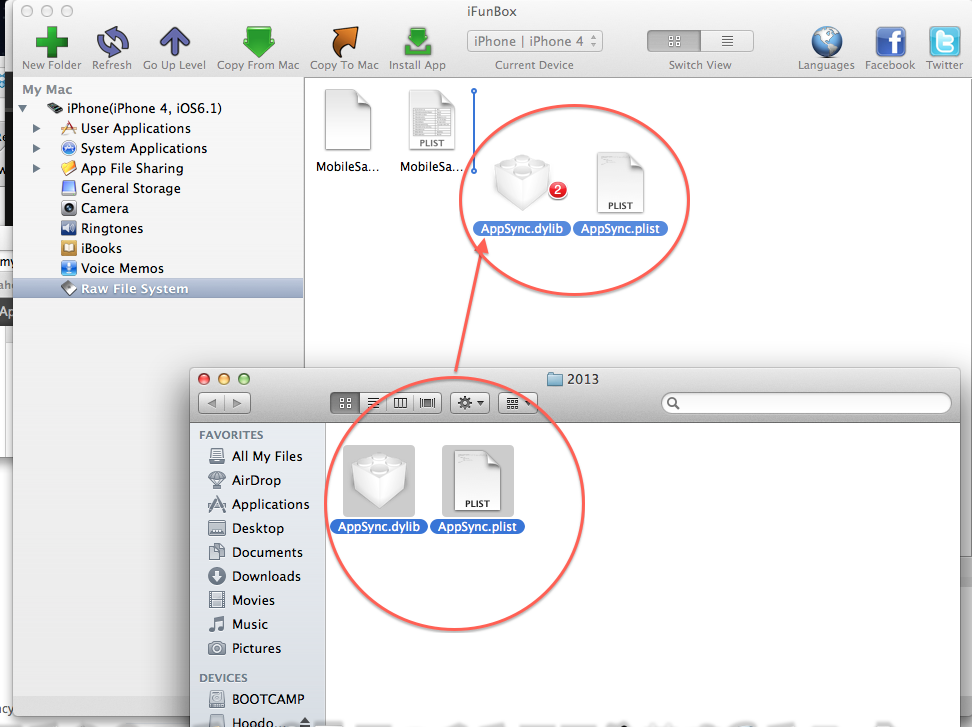Viewport: 972px width, 727px height.
Task: Select System Applications in the sidebar
Action: point(143,148)
